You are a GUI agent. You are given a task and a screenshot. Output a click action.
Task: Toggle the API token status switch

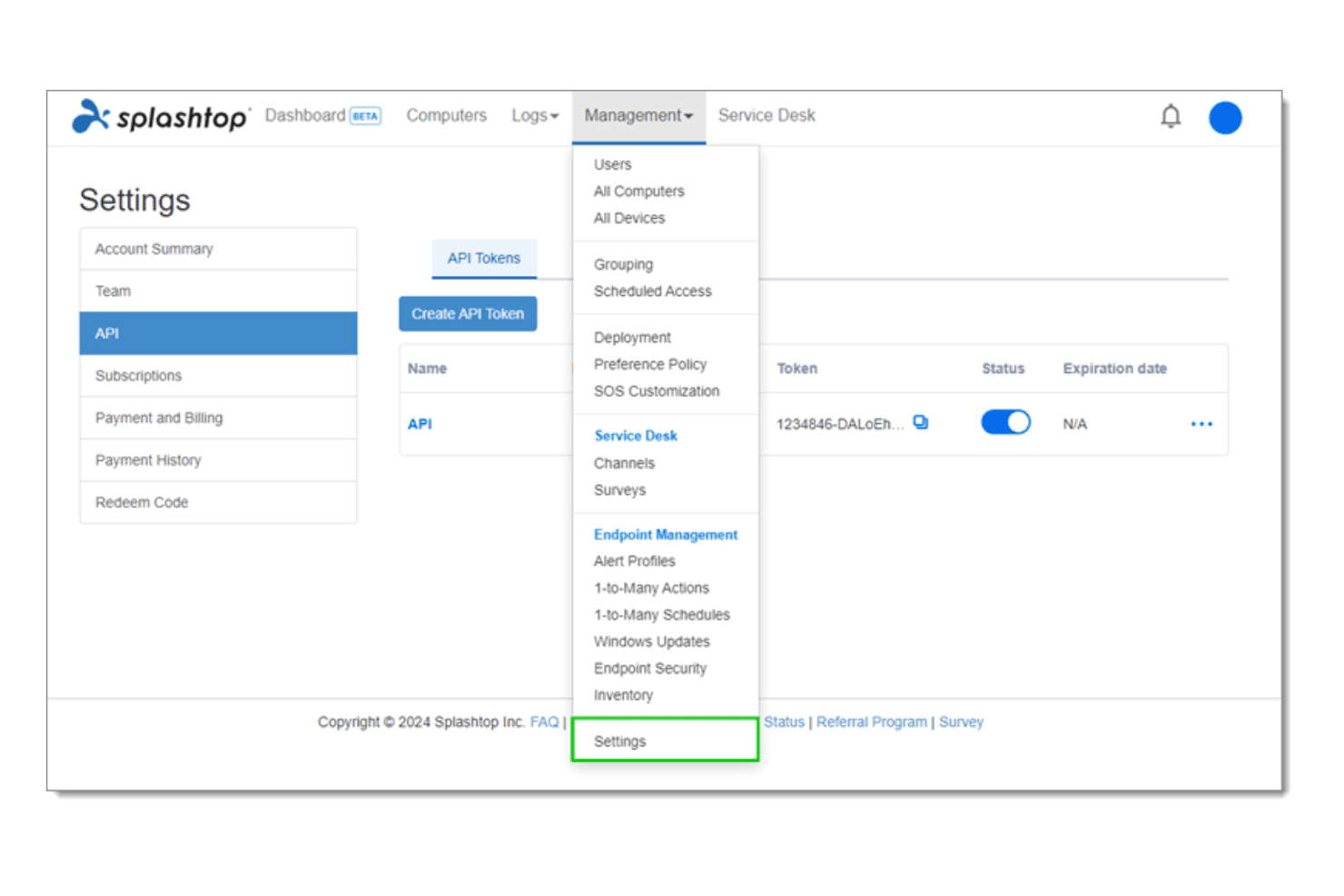coord(1005,423)
